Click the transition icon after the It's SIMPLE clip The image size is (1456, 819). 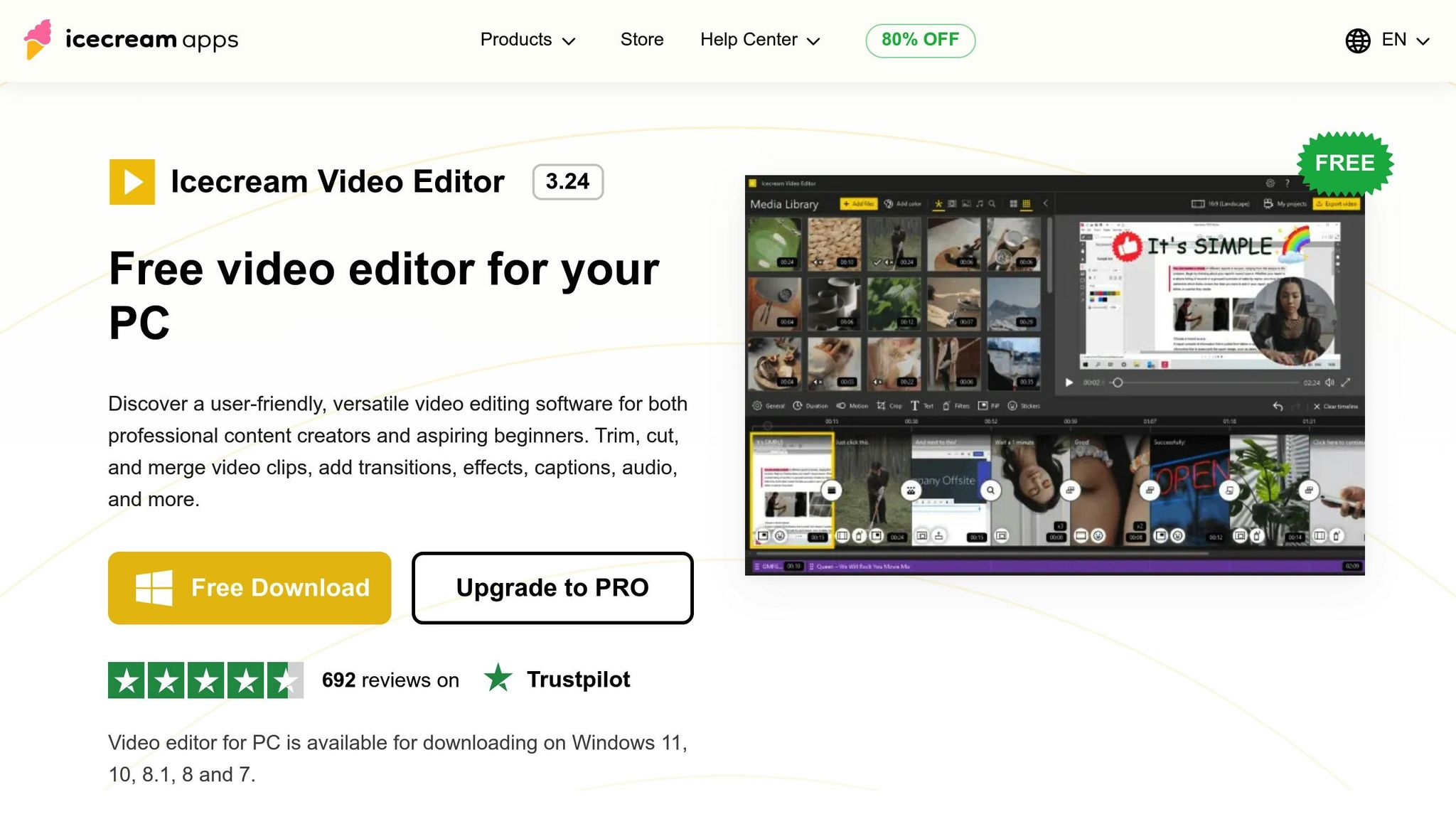(831, 490)
